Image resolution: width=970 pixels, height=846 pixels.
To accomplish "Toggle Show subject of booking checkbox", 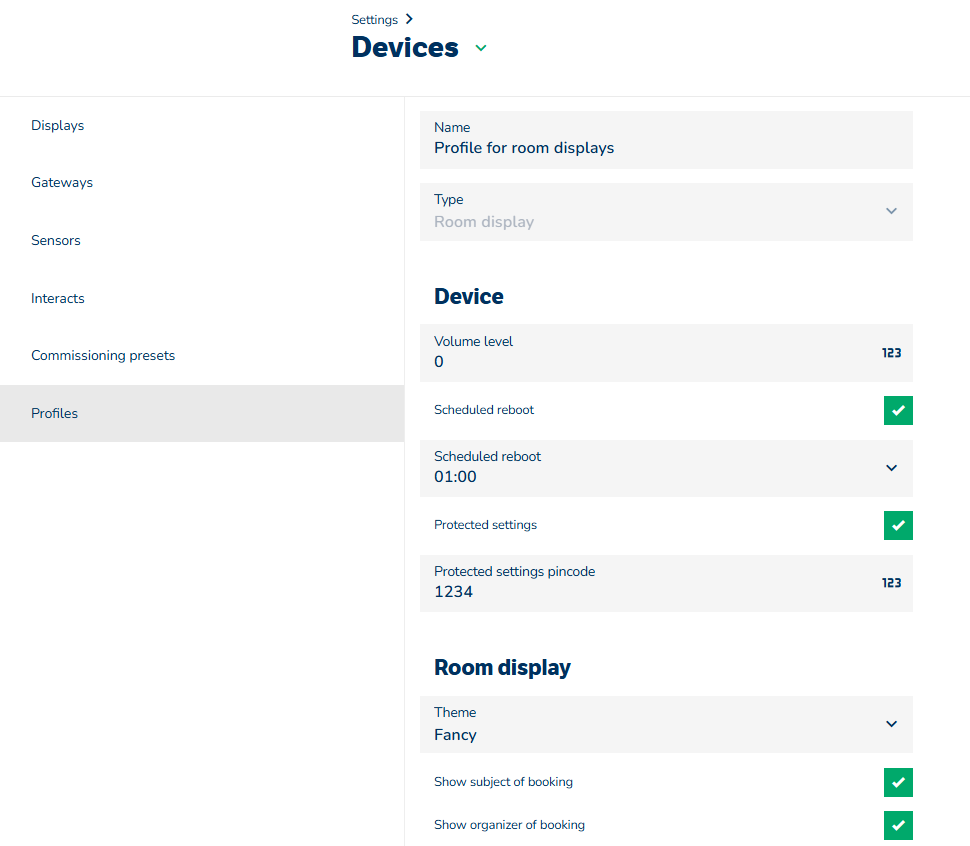I will coord(898,782).
